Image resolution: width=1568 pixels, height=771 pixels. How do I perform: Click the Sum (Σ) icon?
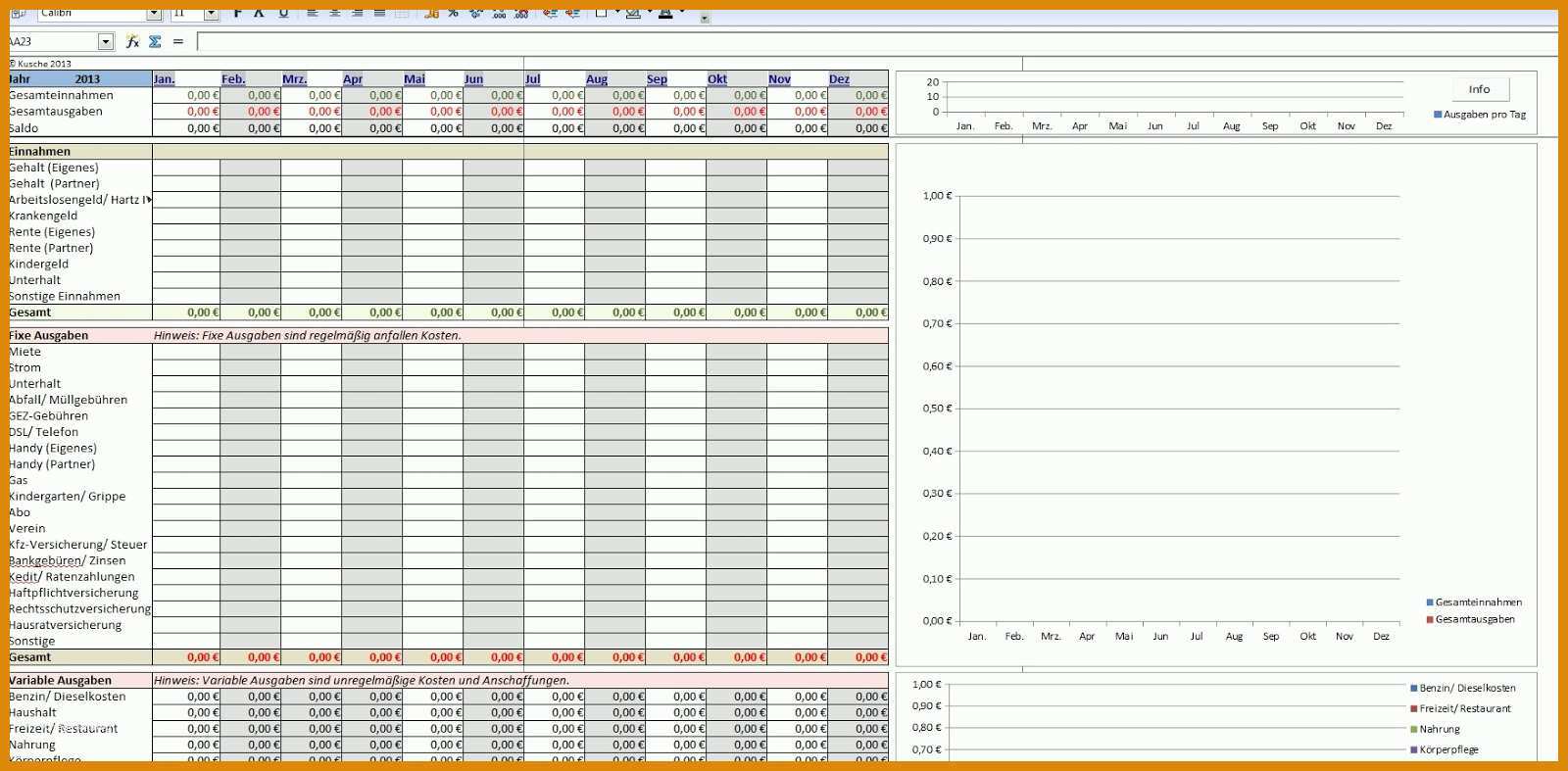click(155, 41)
